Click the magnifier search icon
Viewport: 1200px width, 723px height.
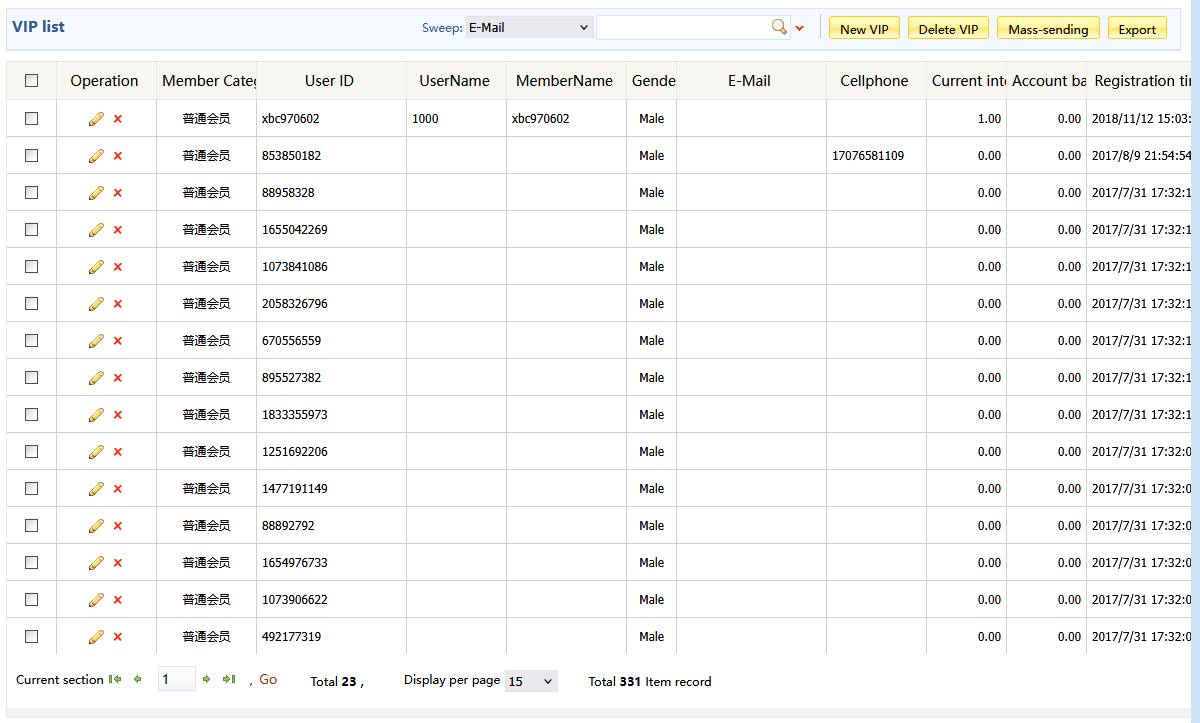(x=779, y=28)
